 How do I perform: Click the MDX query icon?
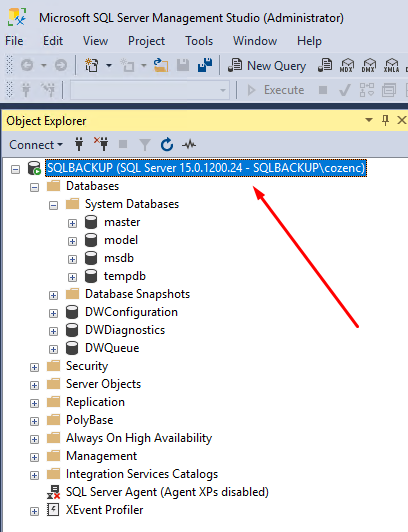347,65
